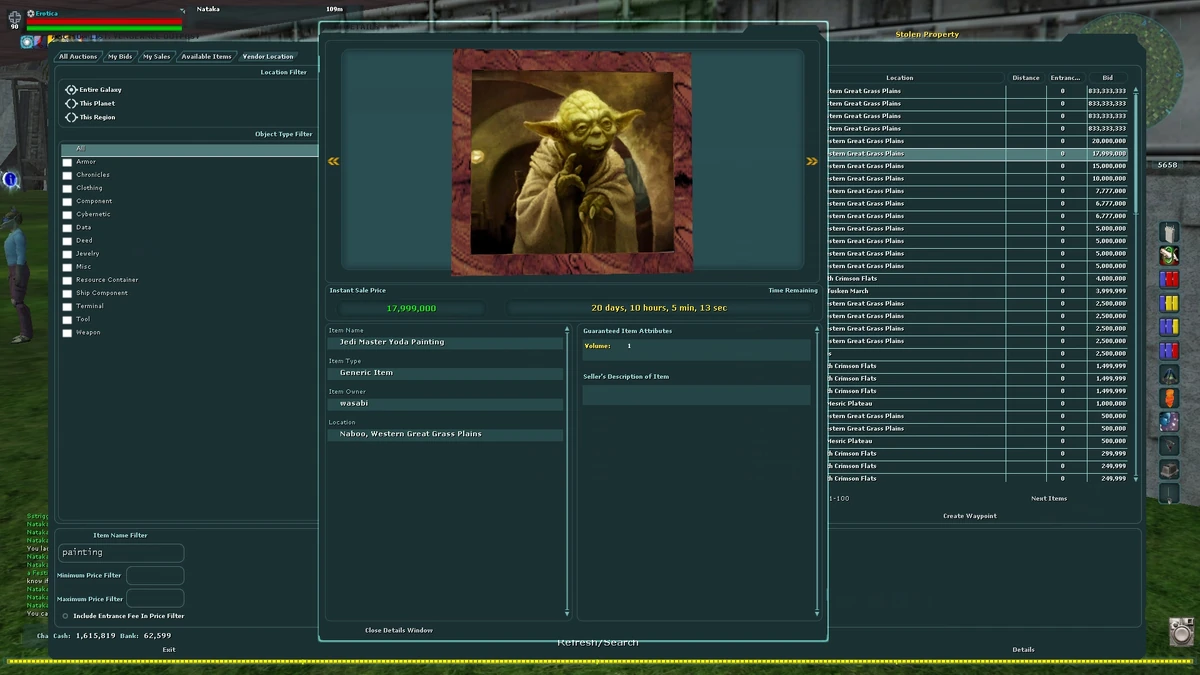Image resolution: width=1200 pixels, height=675 pixels.
Task: Click the right arrow beside the Yoda painting
Action: [812, 160]
